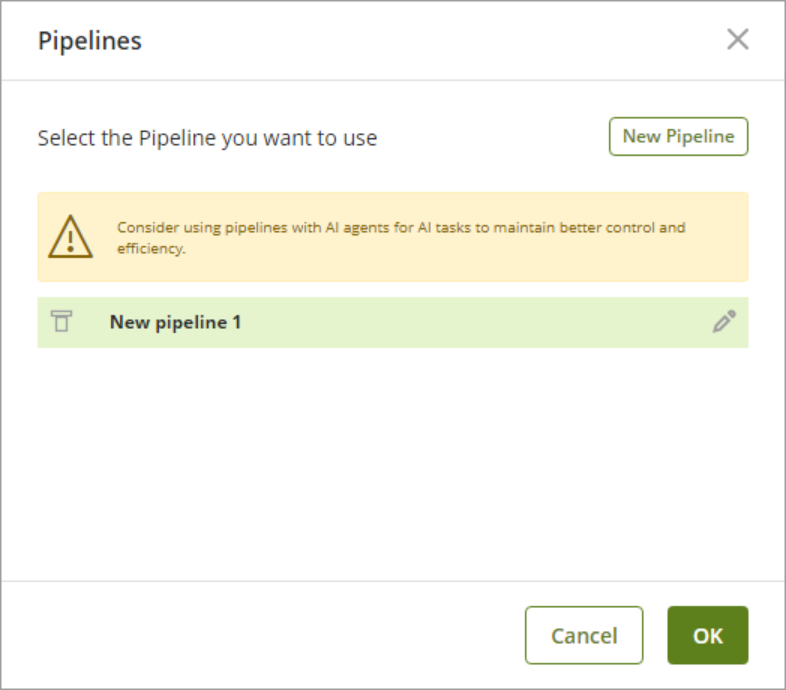Click the header space between title and X
Image resolution: width=786 pixels, height=690 pixels.
click(430, 41)
